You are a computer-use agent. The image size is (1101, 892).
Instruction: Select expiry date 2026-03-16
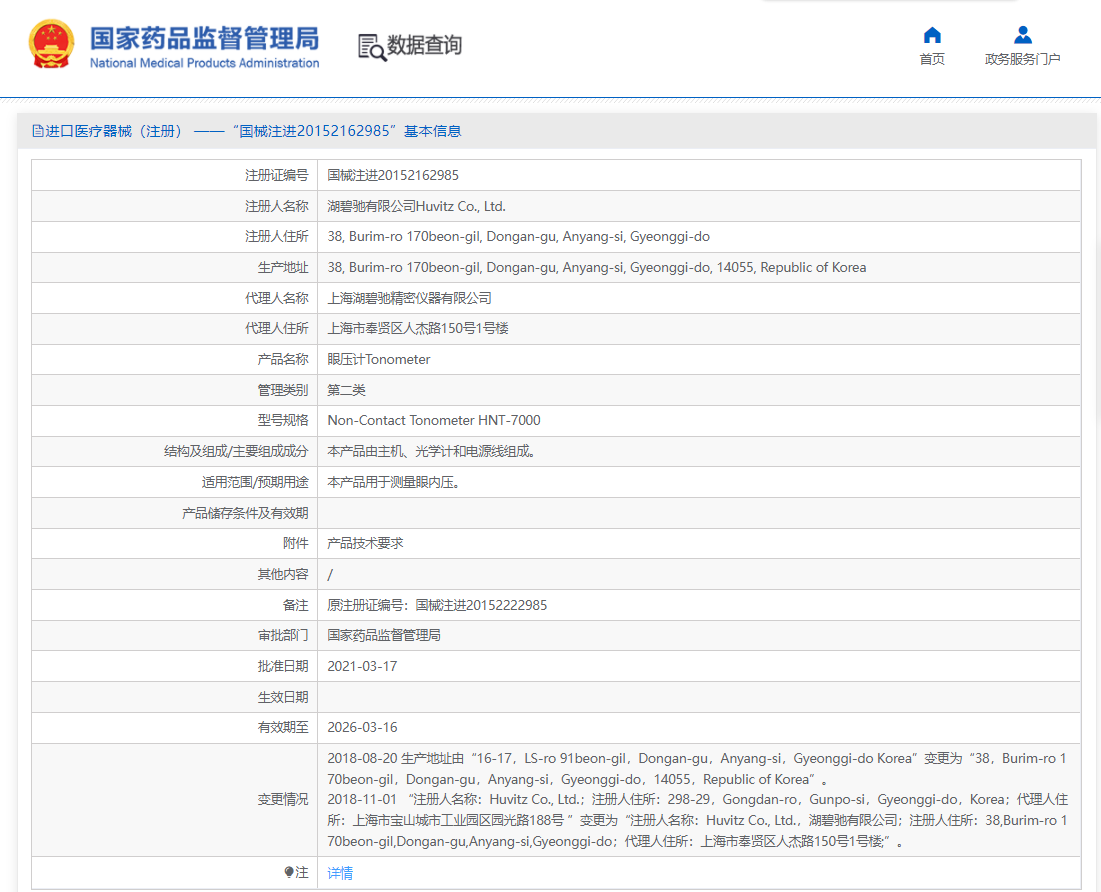362,728
